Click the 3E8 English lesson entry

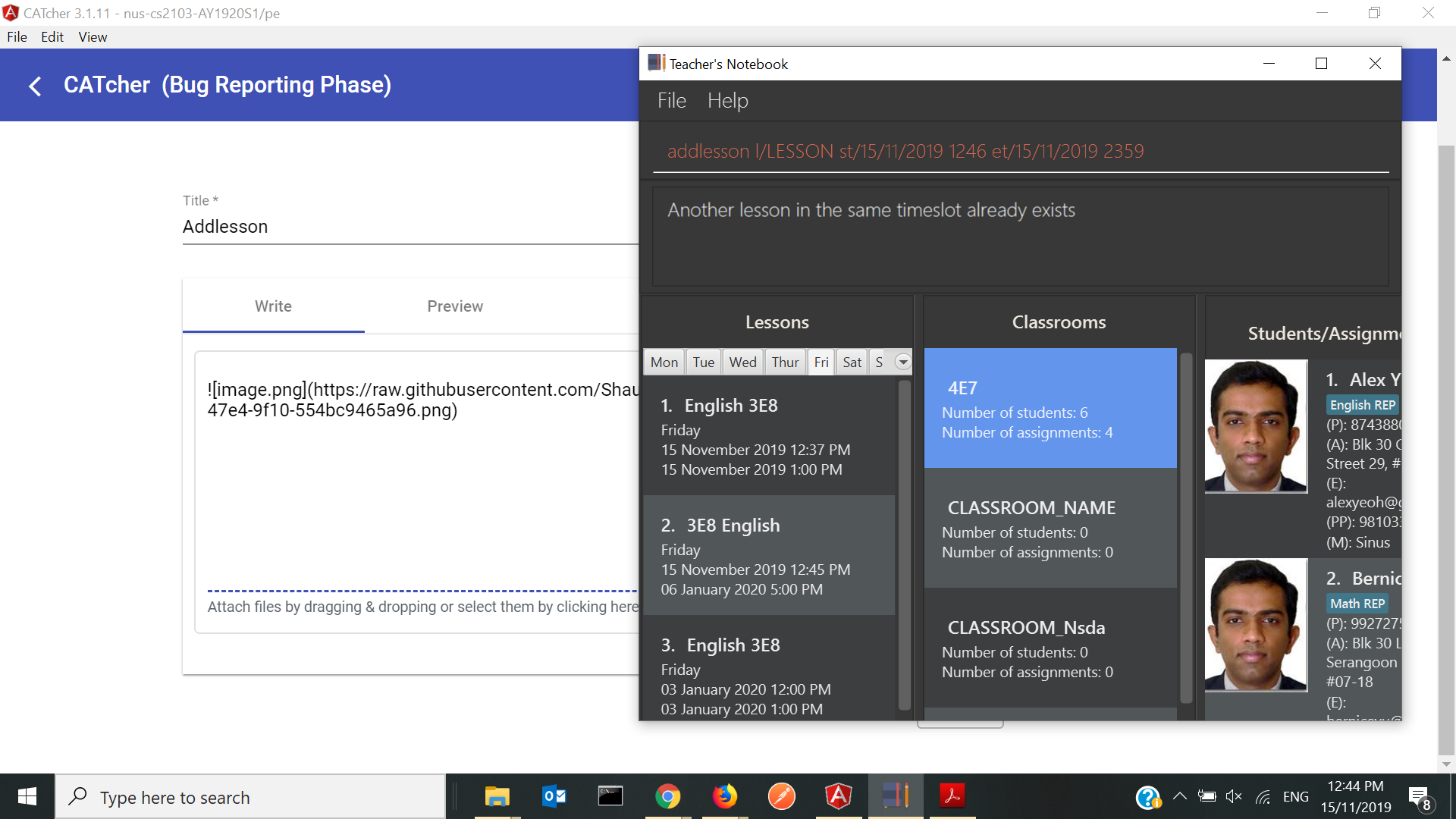[x=769, y=556]
